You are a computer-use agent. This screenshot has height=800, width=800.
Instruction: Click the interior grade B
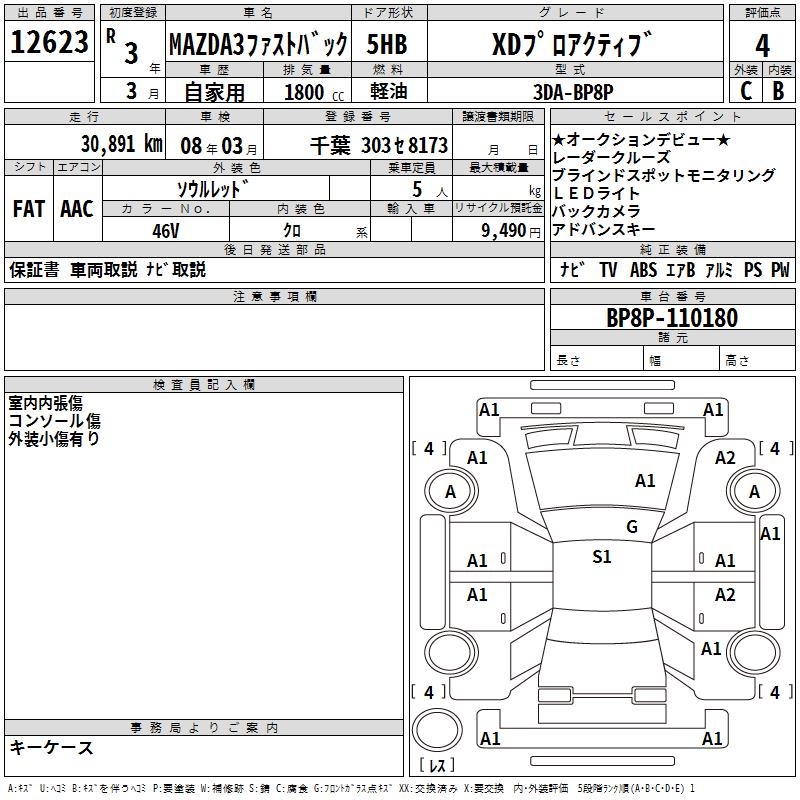tap(778, 91)
